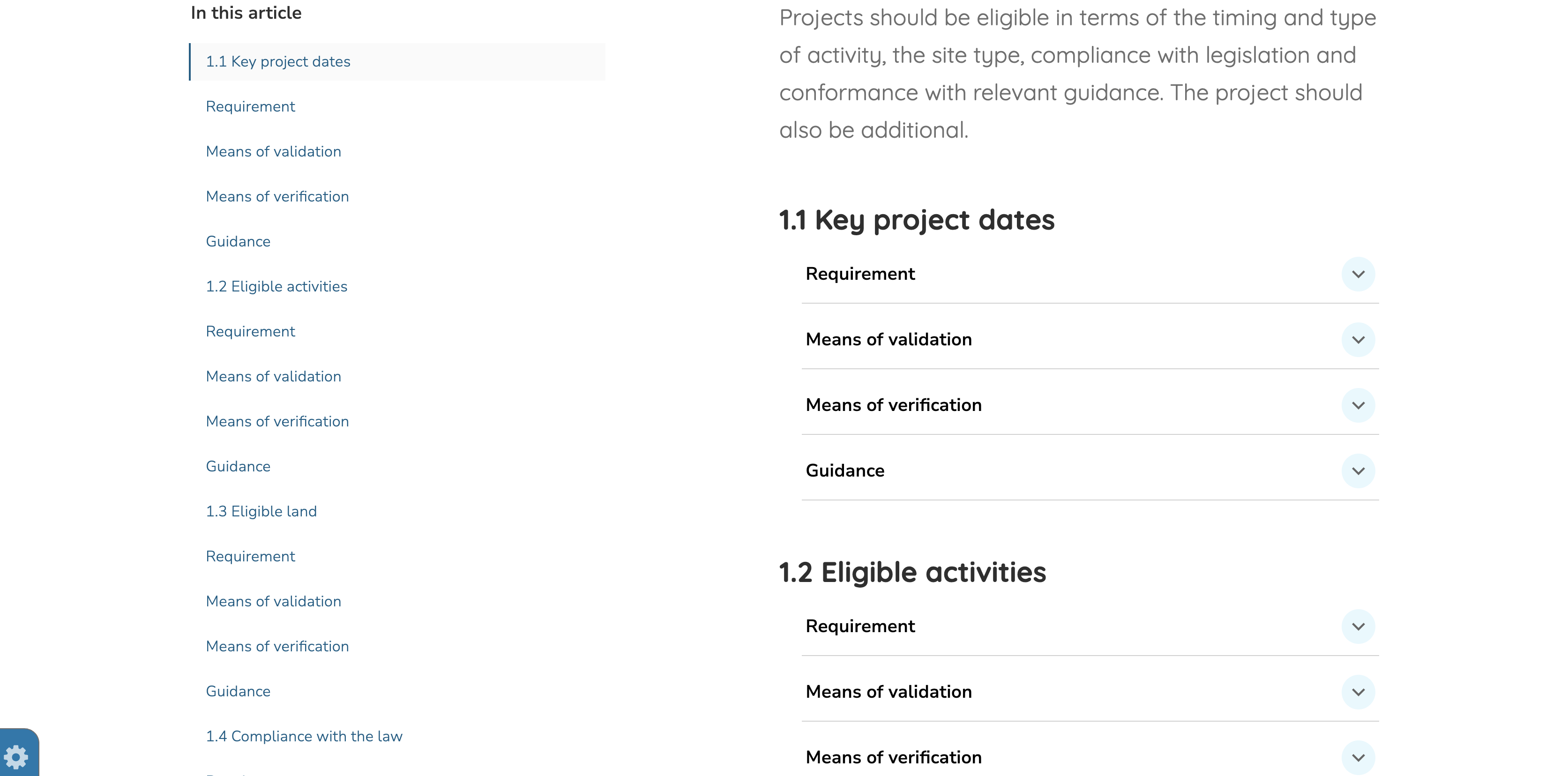This screenshot has width=1568, height=776.
Task: Click chevron icon for Eligible activities Means of verification
Action: pyautogui.click(x=1358, y=758)
